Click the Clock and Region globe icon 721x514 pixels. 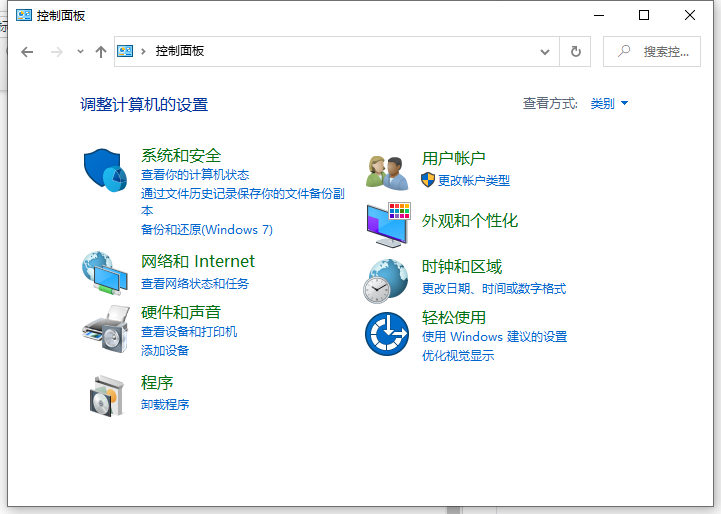pos(385,280)
